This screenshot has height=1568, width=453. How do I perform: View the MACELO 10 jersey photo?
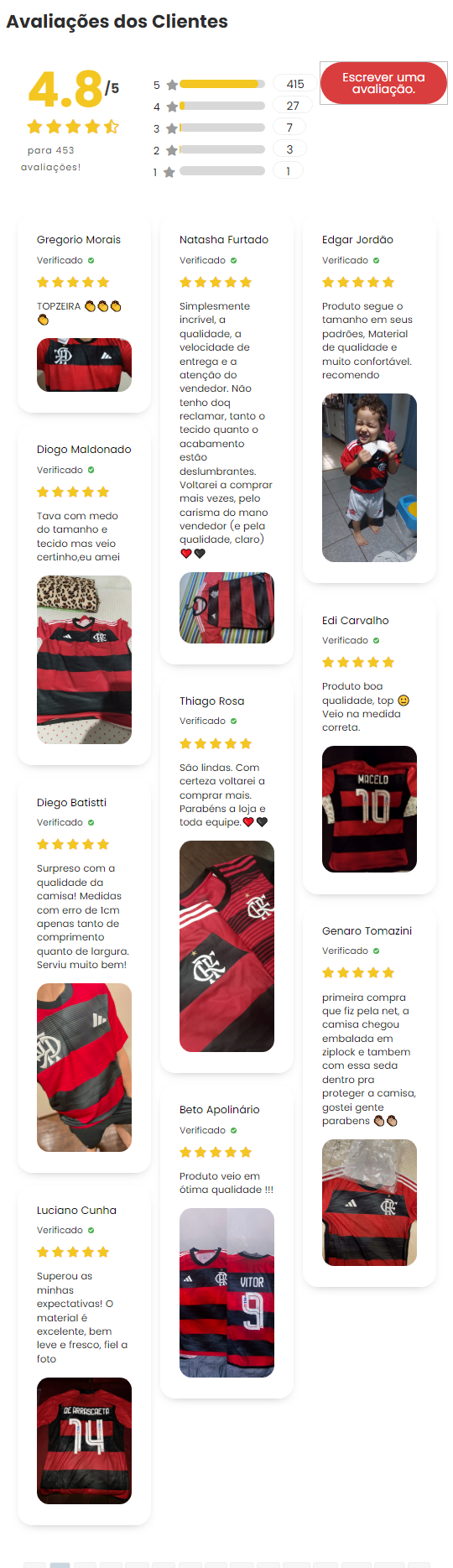click(369, 809)
